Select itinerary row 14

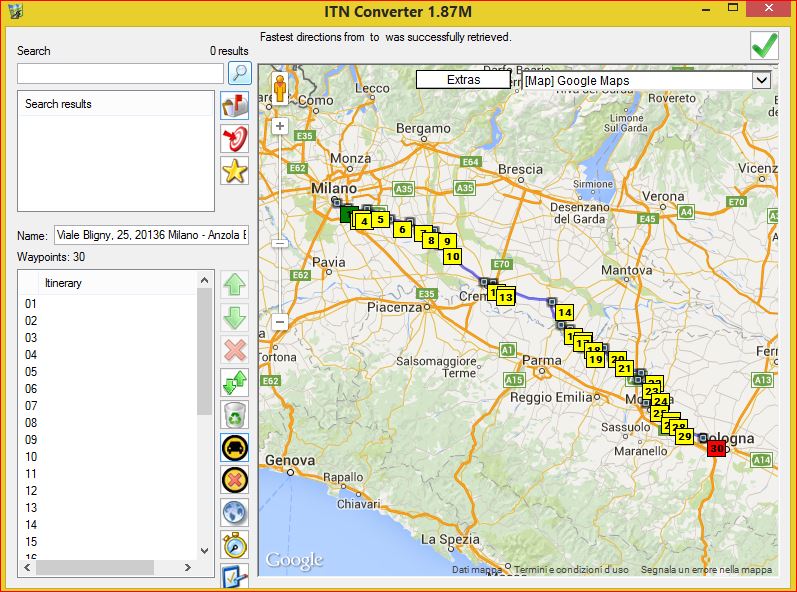point(108,525)
